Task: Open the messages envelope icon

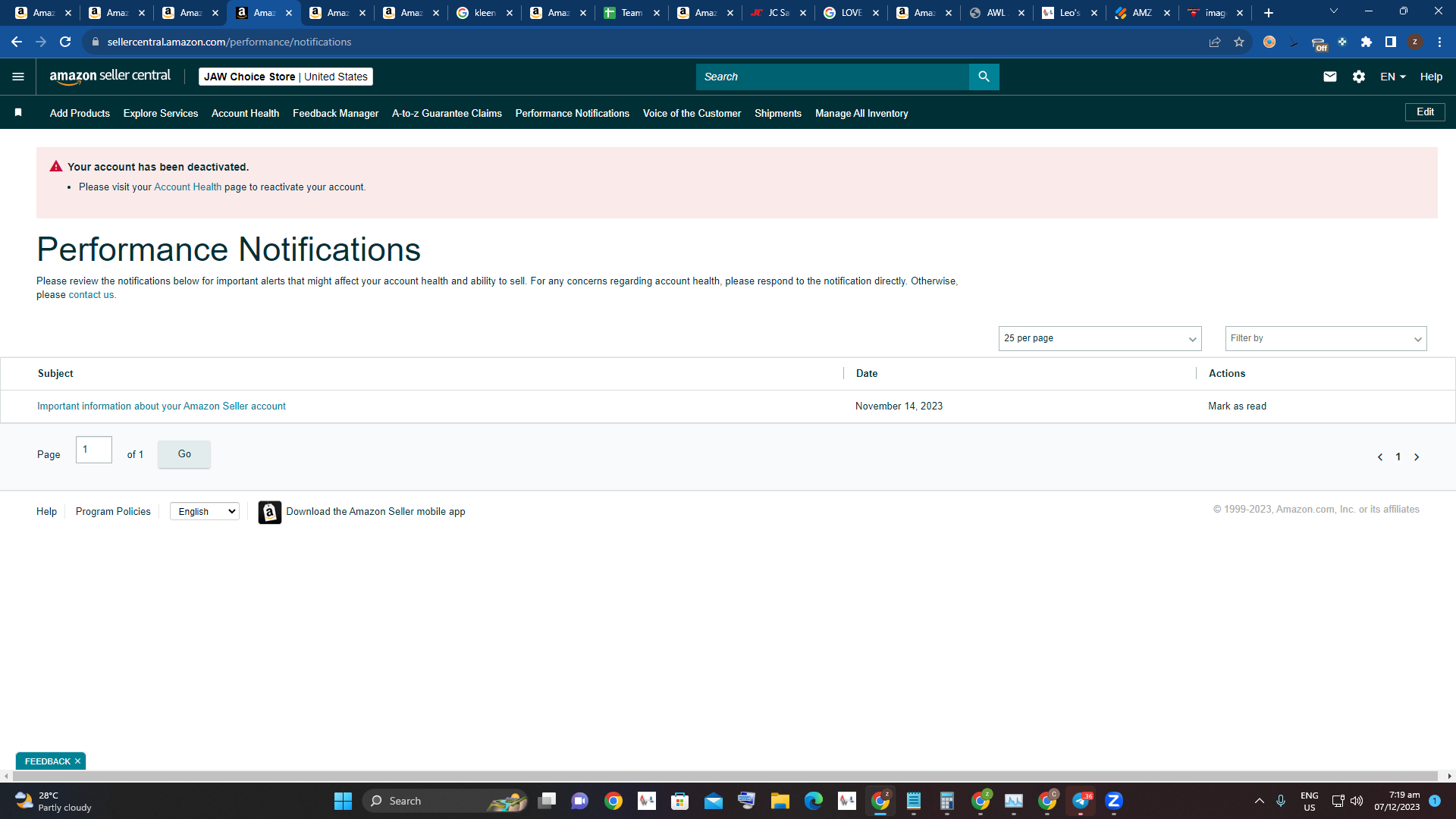Action: click(x=1329, y=77)
